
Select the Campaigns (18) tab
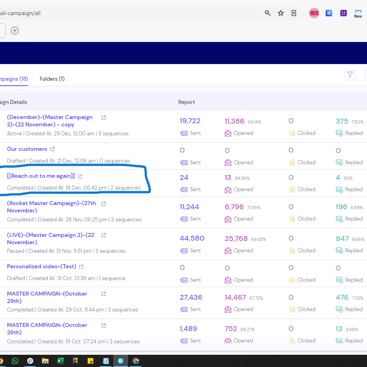coord(14,79)
